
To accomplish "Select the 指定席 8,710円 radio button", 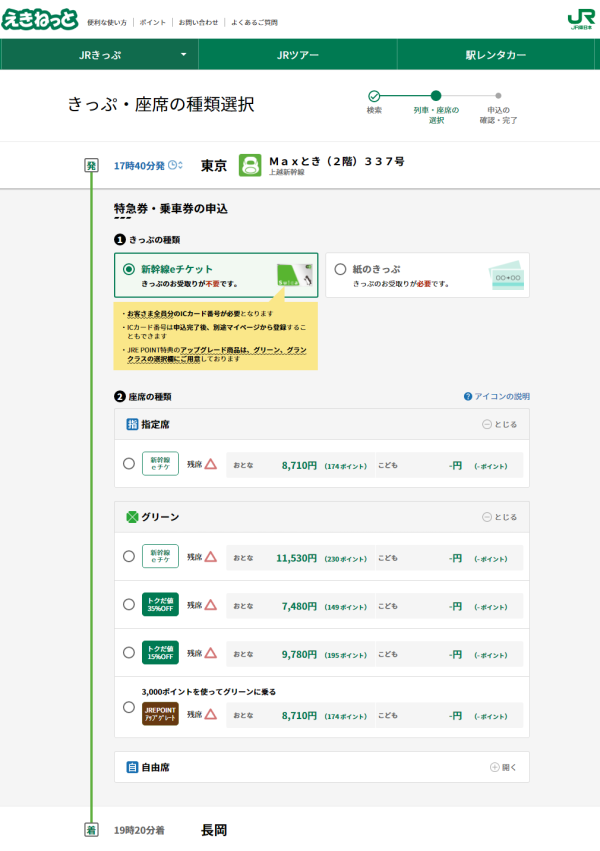I will (129, 463).
